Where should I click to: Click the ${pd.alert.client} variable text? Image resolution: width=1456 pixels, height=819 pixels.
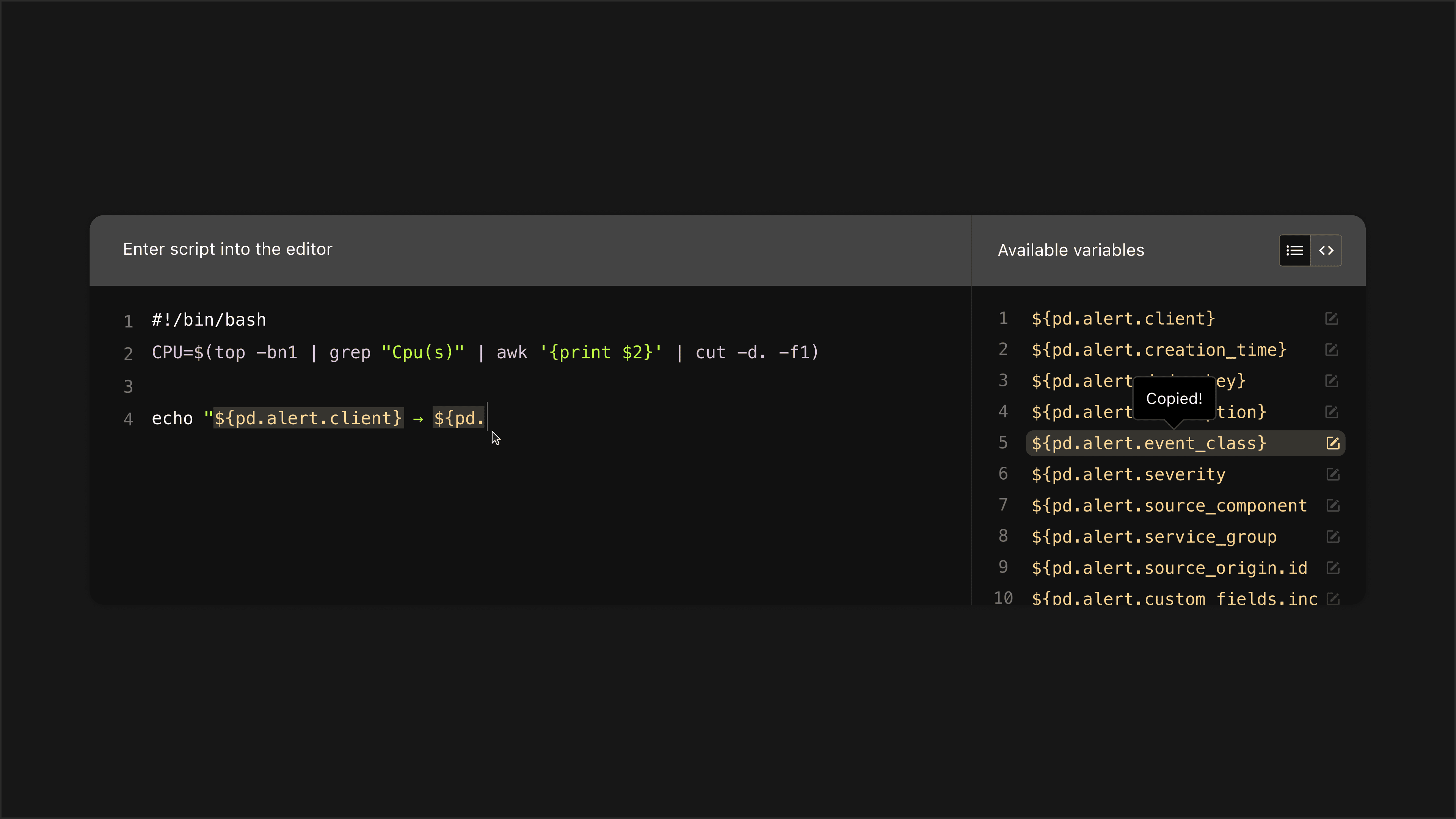coord(1123,319)
